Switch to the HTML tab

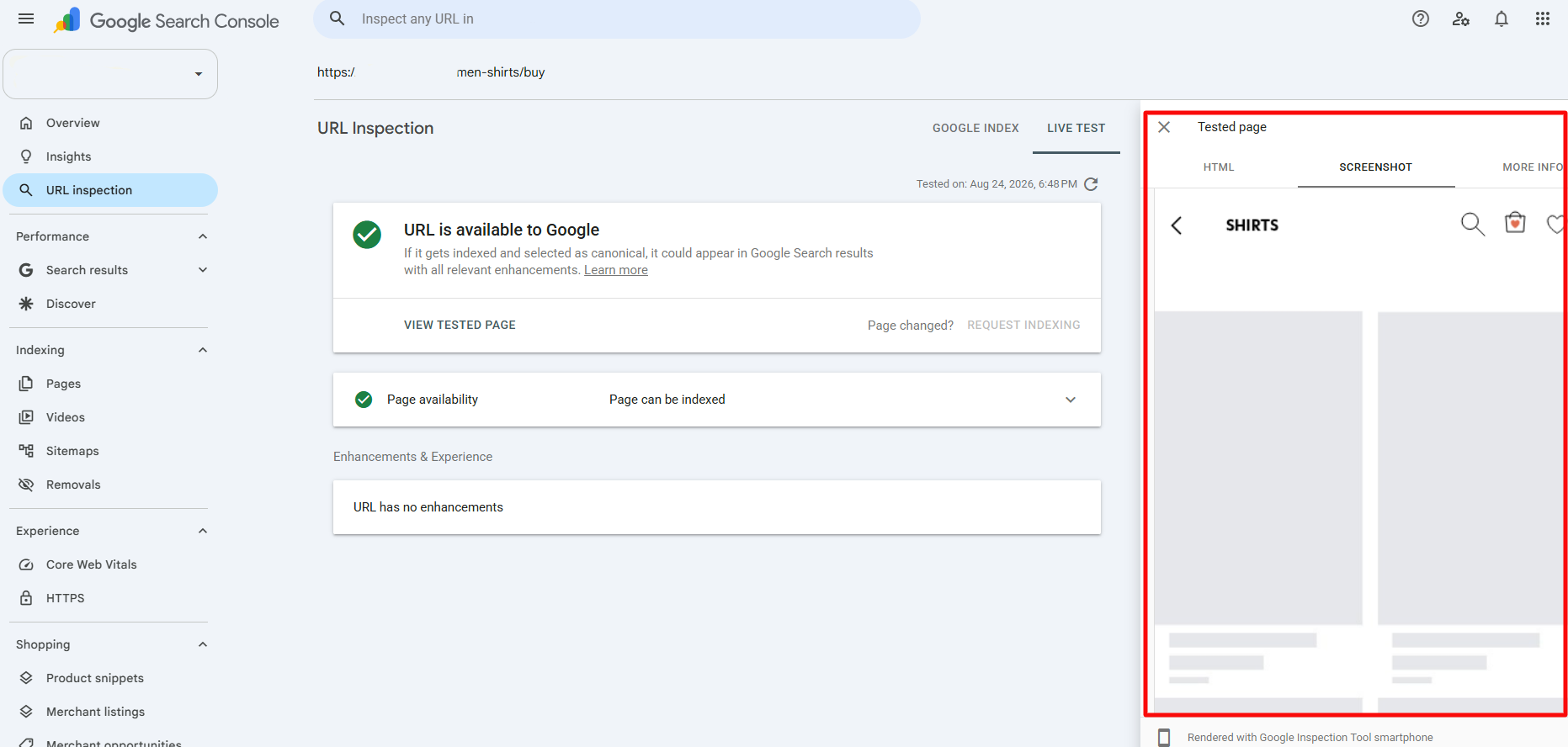tap(1219, 167)
